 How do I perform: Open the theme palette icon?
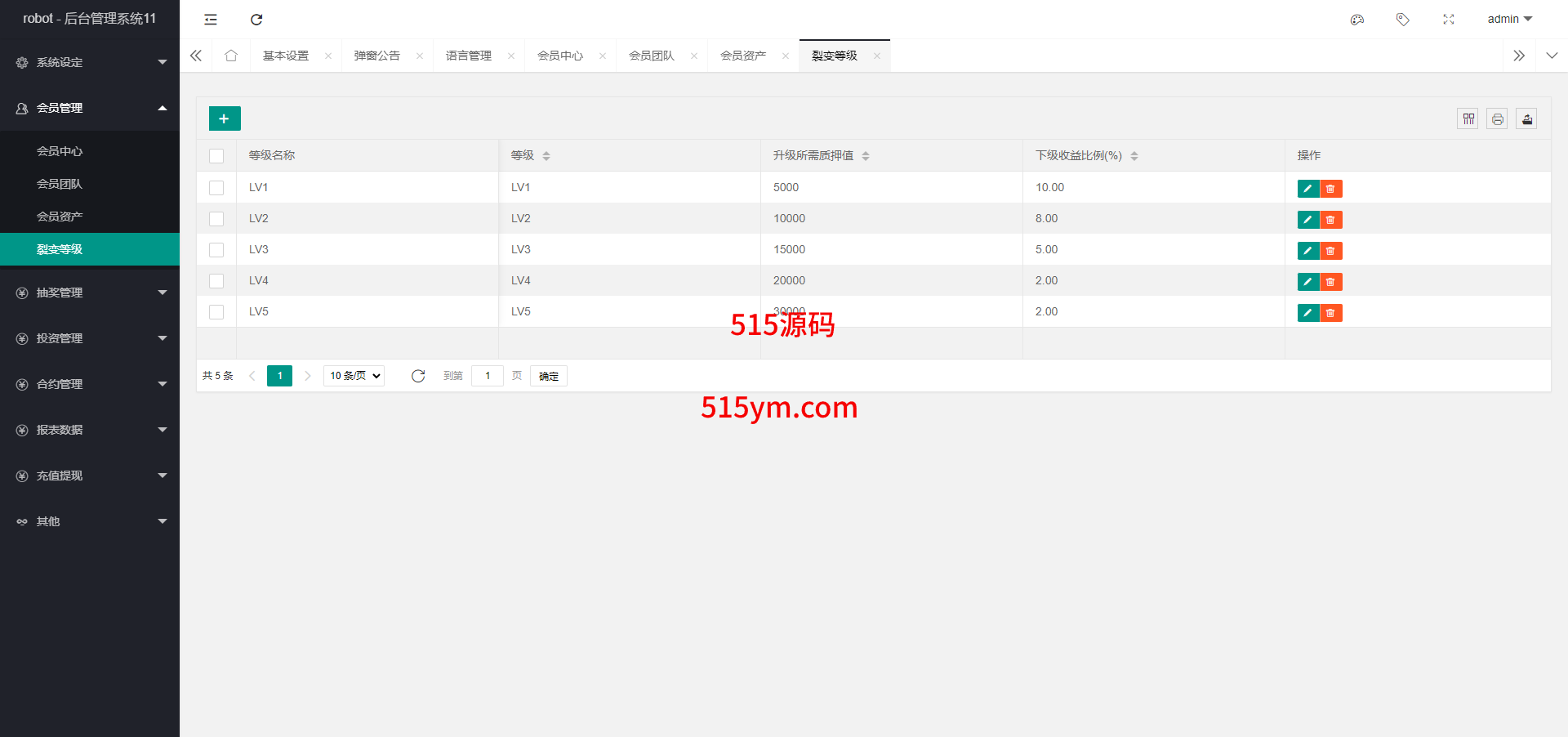pyautogui.click(x=1357, y=20)
